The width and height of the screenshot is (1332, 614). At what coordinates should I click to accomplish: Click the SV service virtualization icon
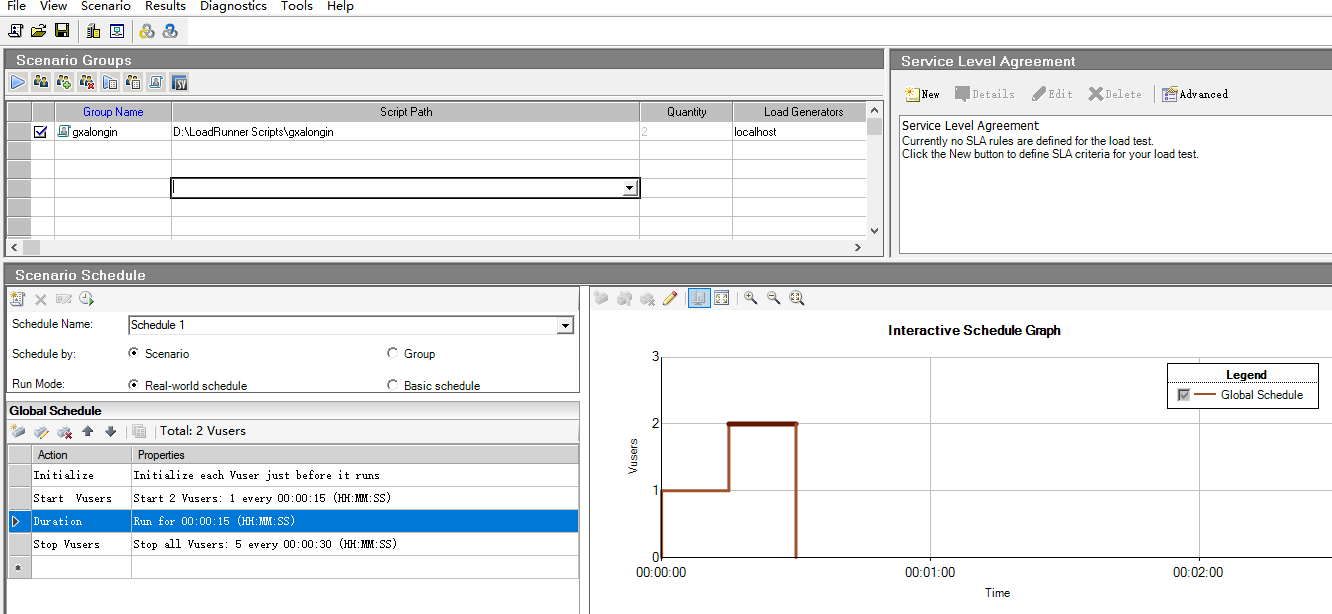coord(180,82)
